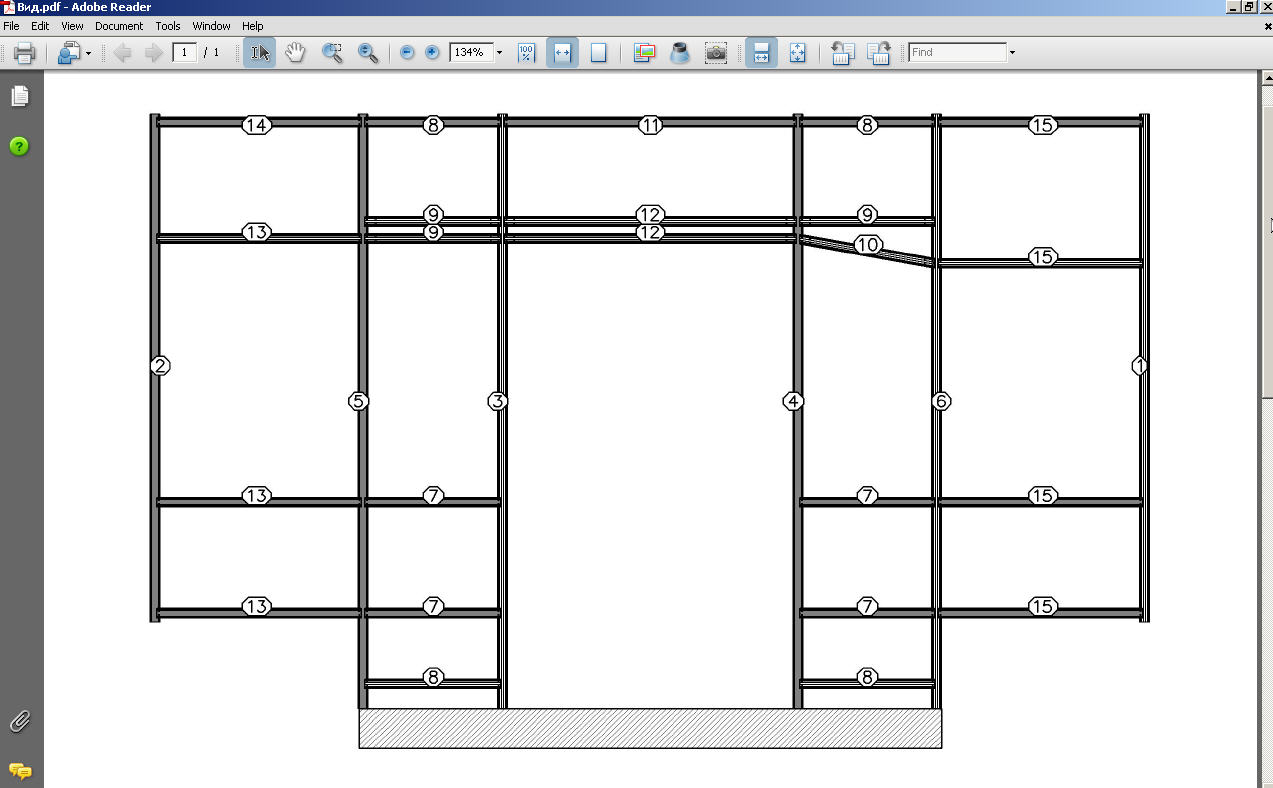Show the Comments panel in sidebar

[x=19, y=771]
